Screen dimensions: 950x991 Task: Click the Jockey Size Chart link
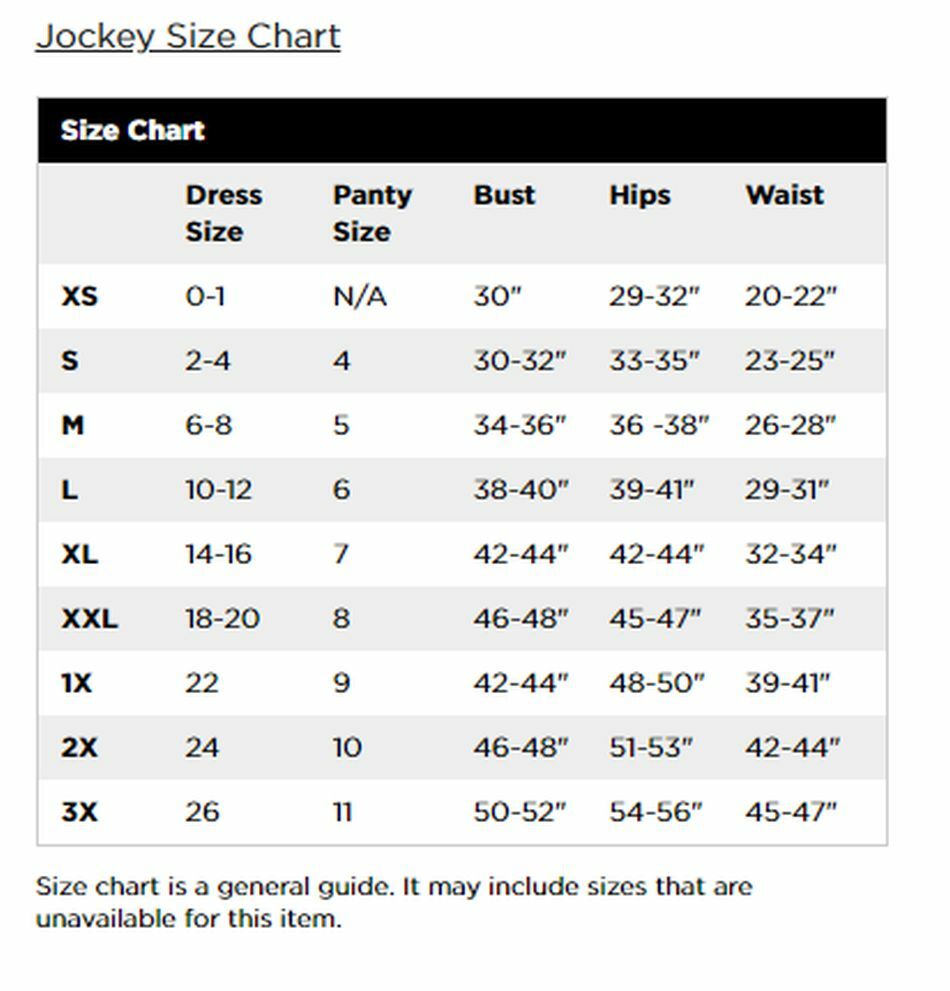pyautogui.click(x=188, y=36)
